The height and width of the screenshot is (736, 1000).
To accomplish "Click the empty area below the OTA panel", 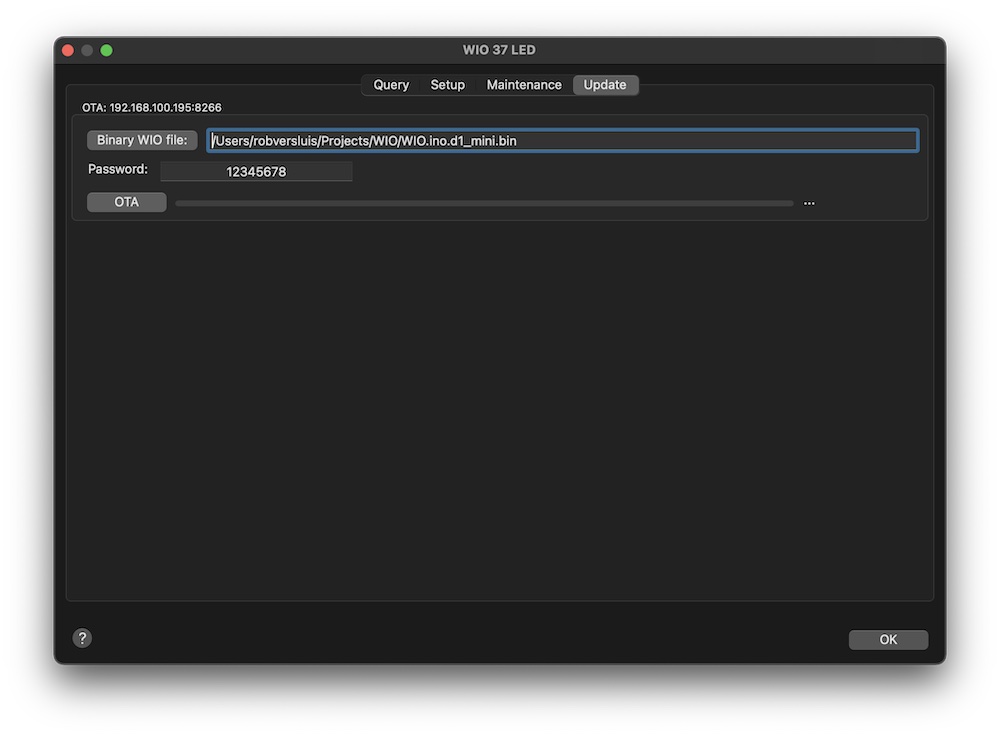I will (500, 400).
